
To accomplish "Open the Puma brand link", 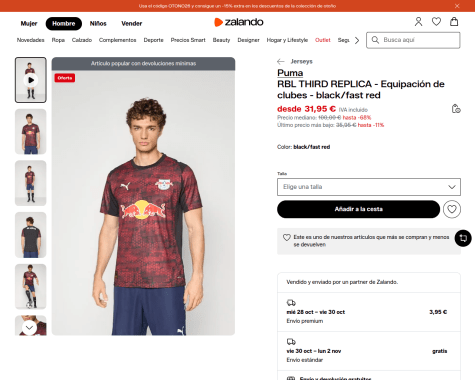I will tap(290, 73).
